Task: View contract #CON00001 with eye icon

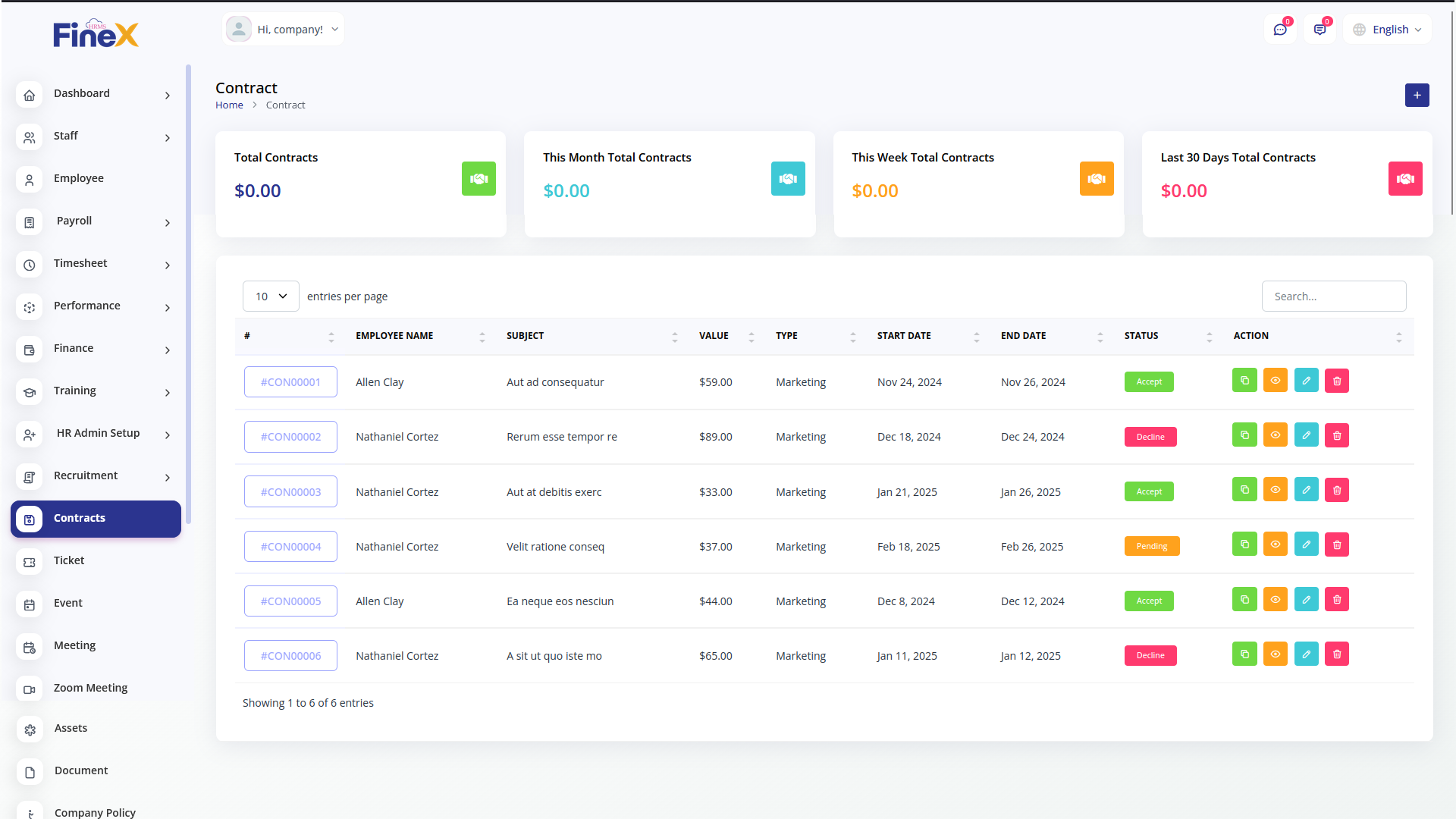Action: click(1276, 381)
